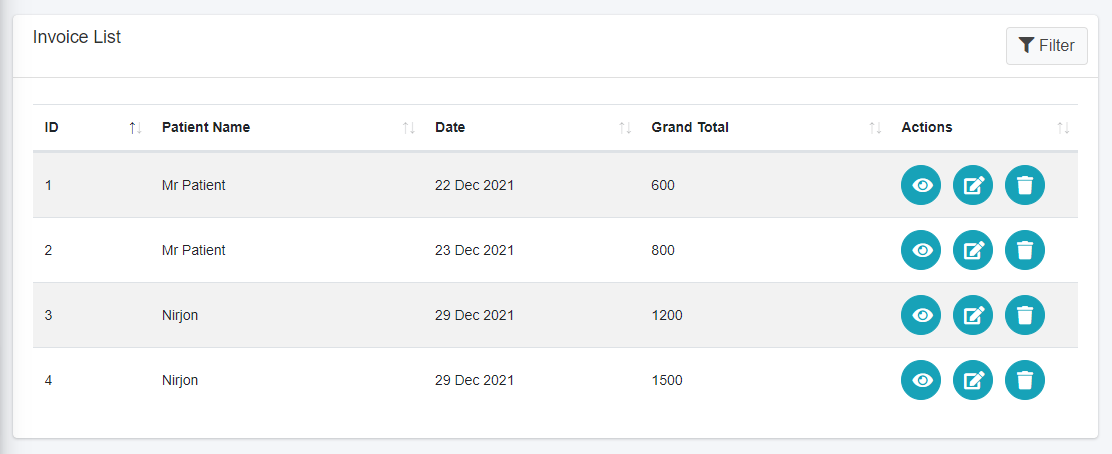View invoice 2 with total 800
This screenshot has height=454, width=1112.
point(921,250)
